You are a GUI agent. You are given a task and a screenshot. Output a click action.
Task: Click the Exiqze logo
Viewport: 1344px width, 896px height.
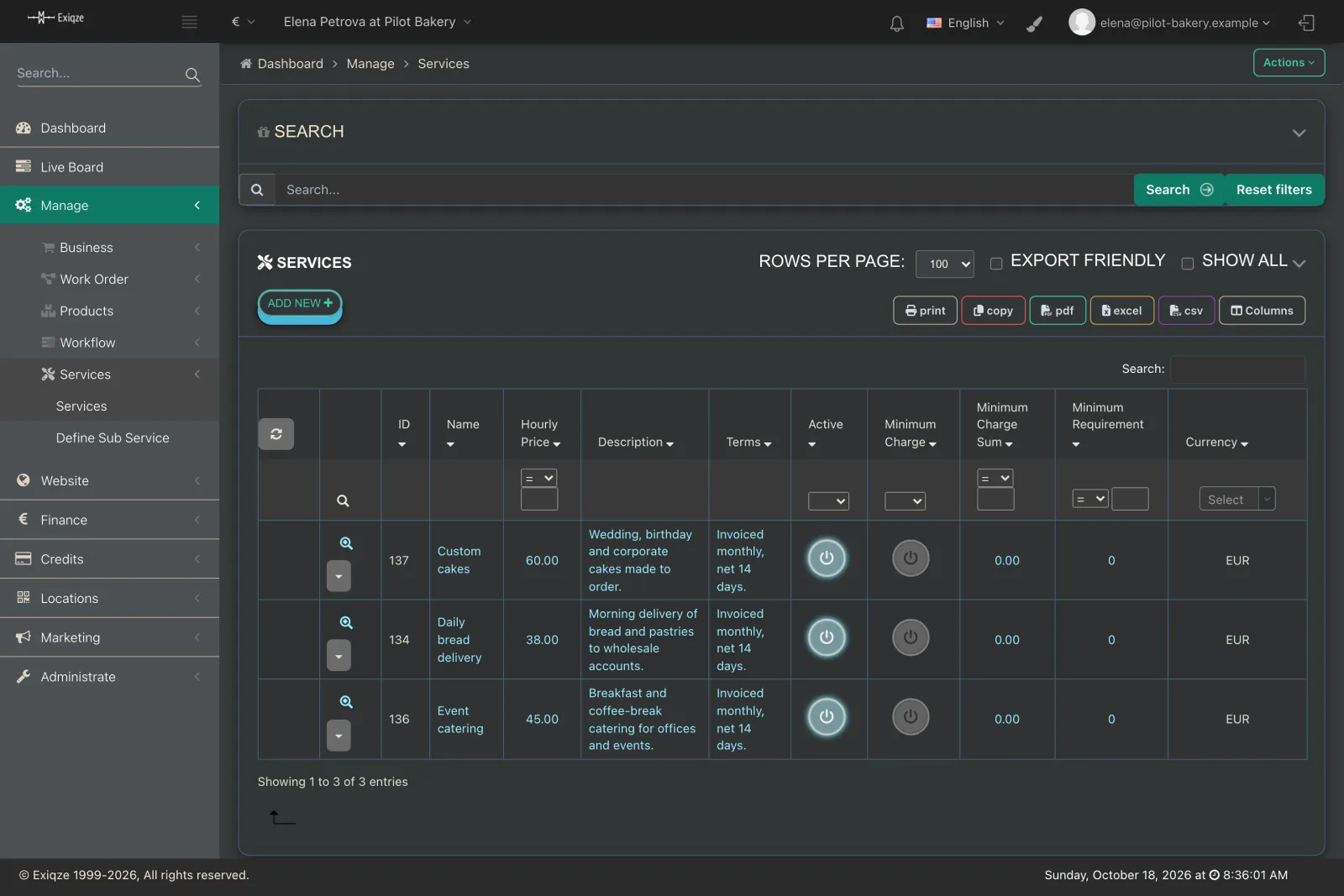(55, 18)
